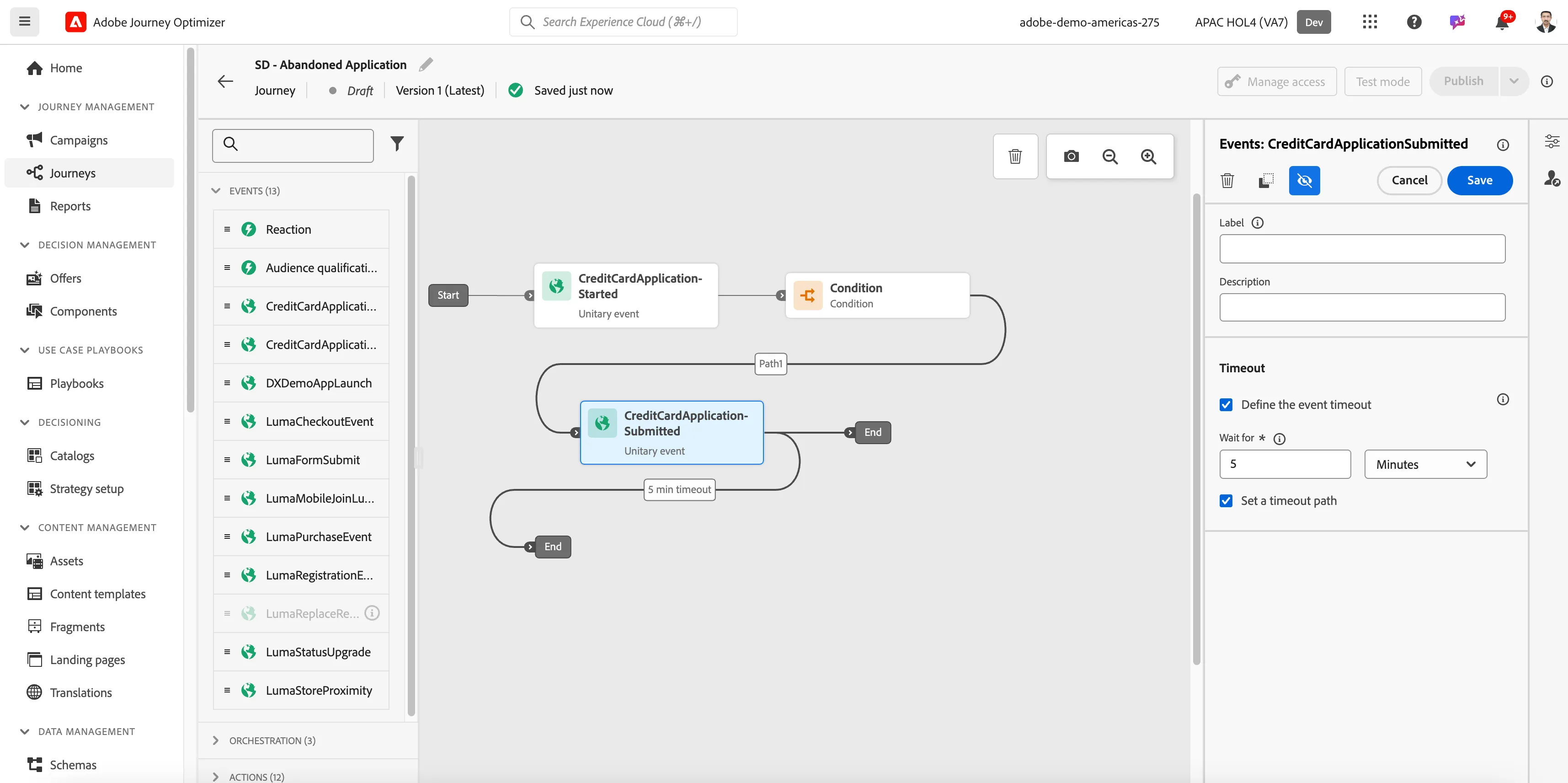Open notifications bell
The image size is (1568, 783).
(x=1502, y=22)
